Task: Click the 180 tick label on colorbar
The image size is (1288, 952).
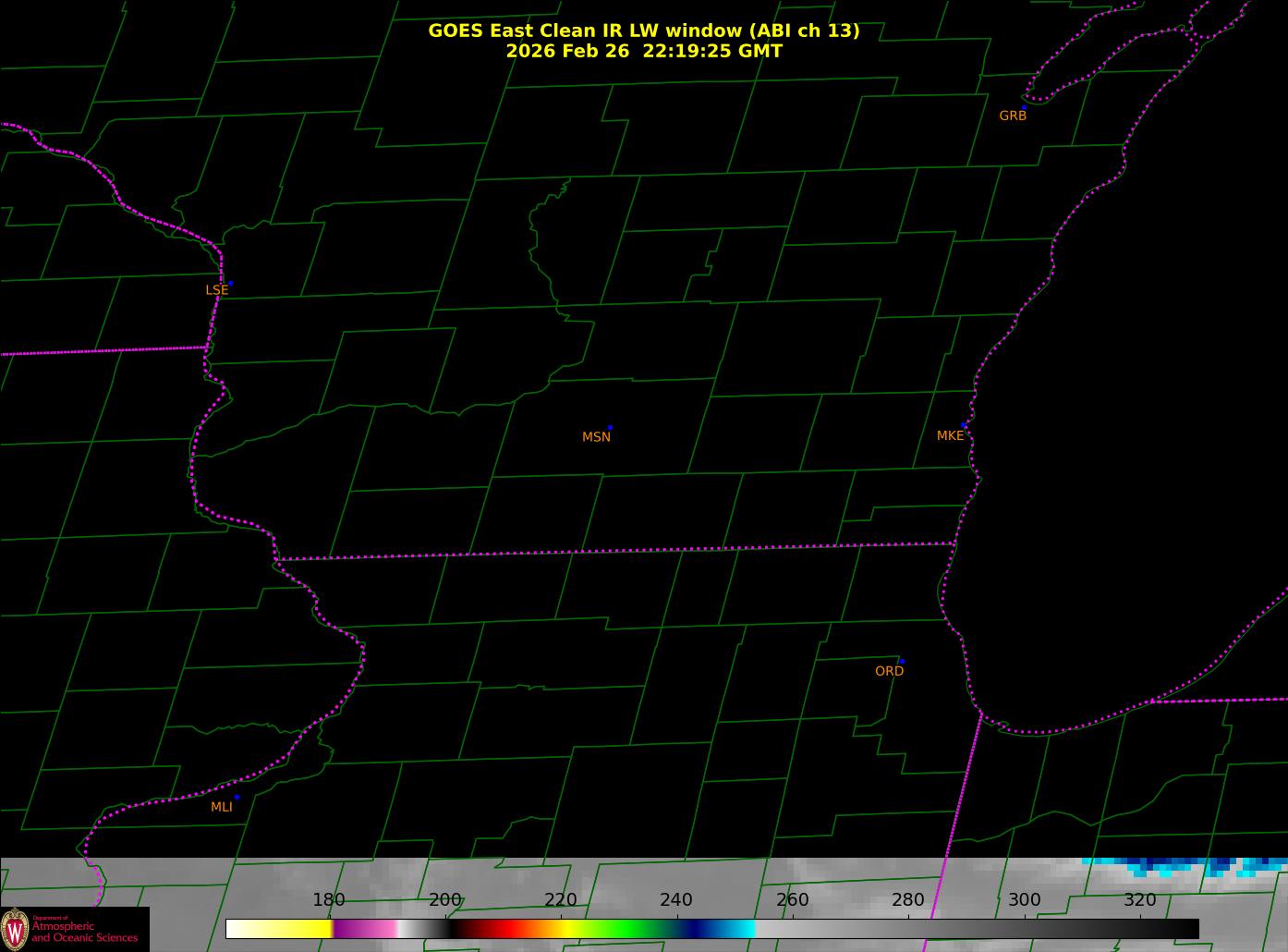Action: click(329, 900)
